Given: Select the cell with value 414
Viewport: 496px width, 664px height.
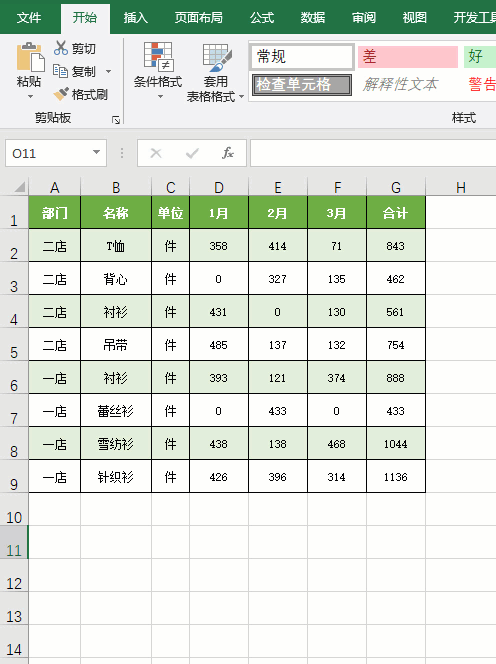Looking at the screenshot, I should [x=277, y=246].
